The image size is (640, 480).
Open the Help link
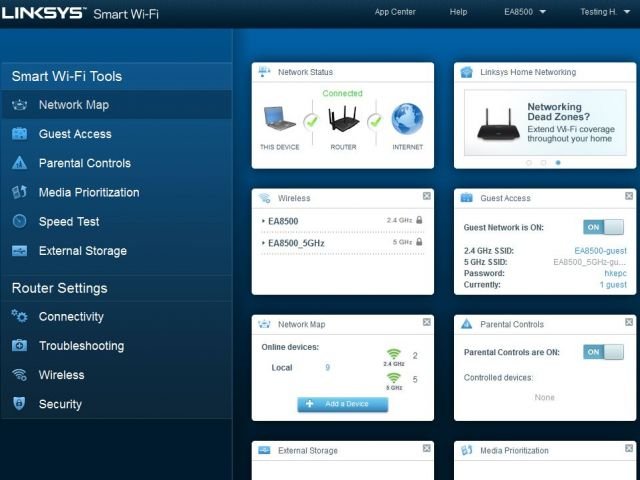[x=458, y=12]
